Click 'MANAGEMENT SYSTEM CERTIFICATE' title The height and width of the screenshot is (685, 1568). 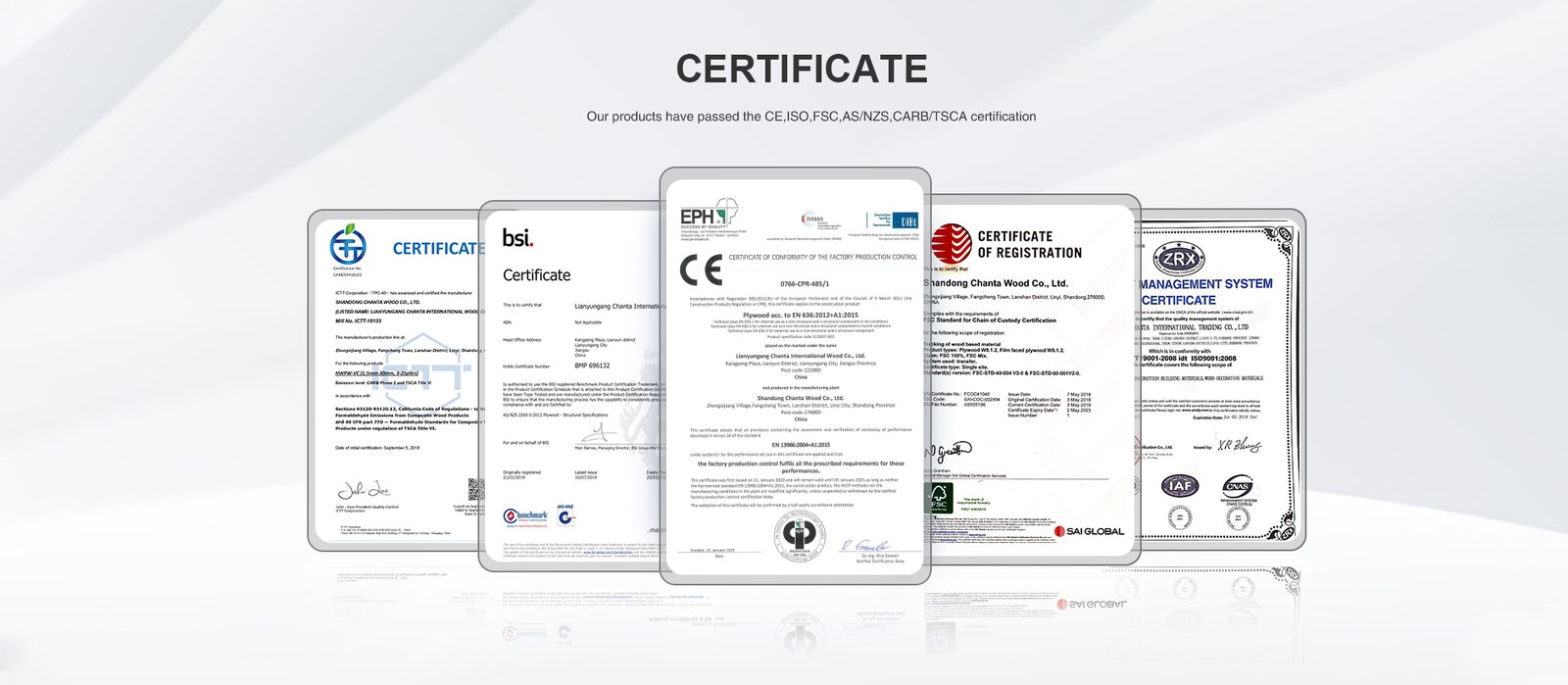(1205, 292)
